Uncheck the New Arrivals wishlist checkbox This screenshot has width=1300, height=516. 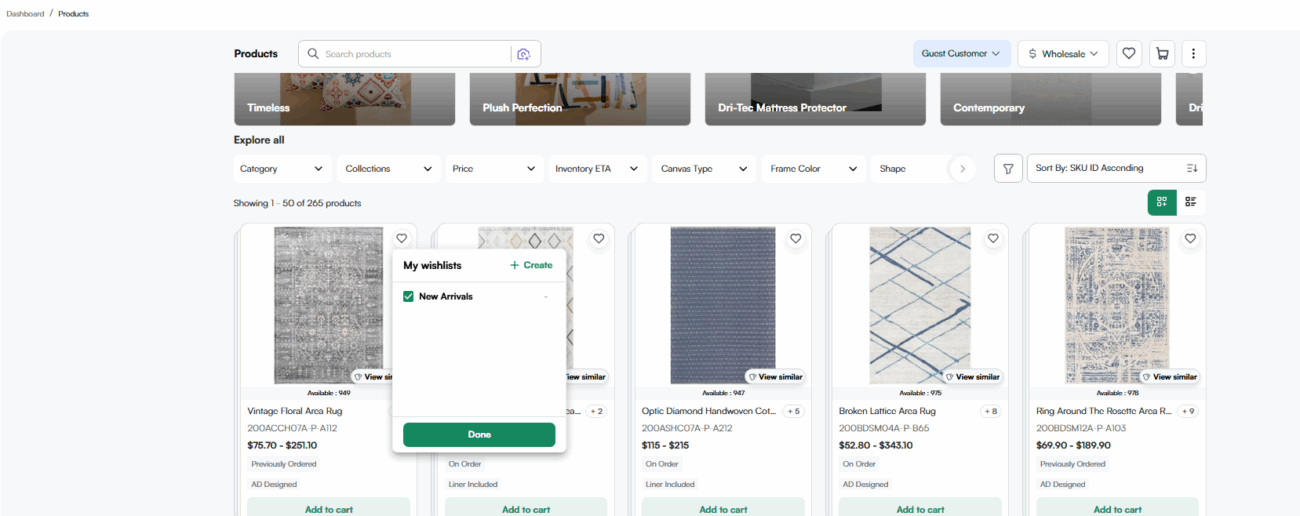[408, 297]
